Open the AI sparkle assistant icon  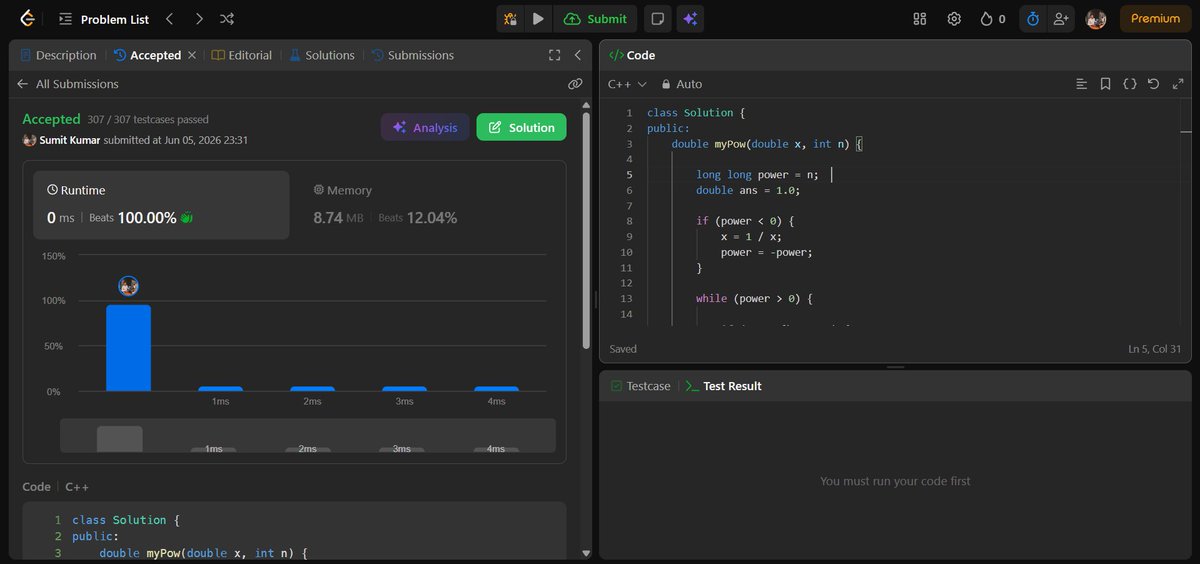point(689,18)
